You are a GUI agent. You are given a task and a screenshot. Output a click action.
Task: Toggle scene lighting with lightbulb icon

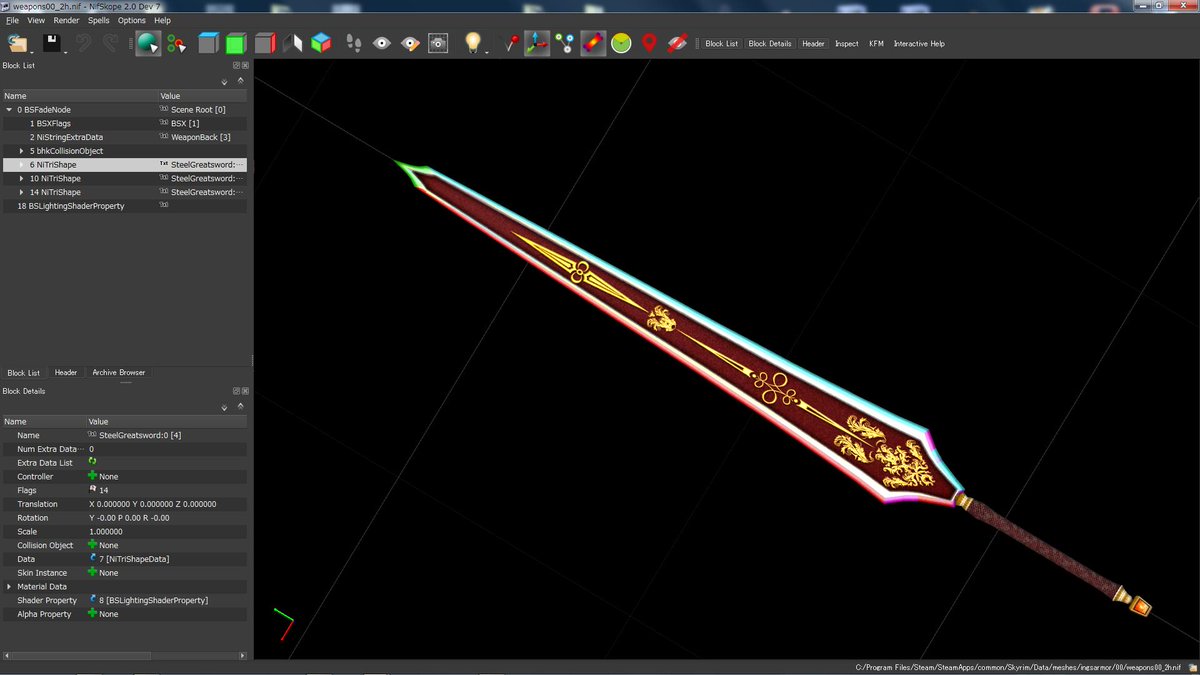pos(473,43)
